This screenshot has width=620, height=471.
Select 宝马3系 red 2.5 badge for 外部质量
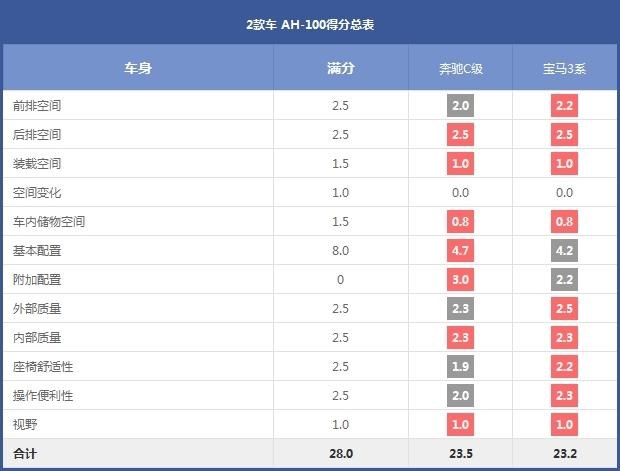coord(564,308)
